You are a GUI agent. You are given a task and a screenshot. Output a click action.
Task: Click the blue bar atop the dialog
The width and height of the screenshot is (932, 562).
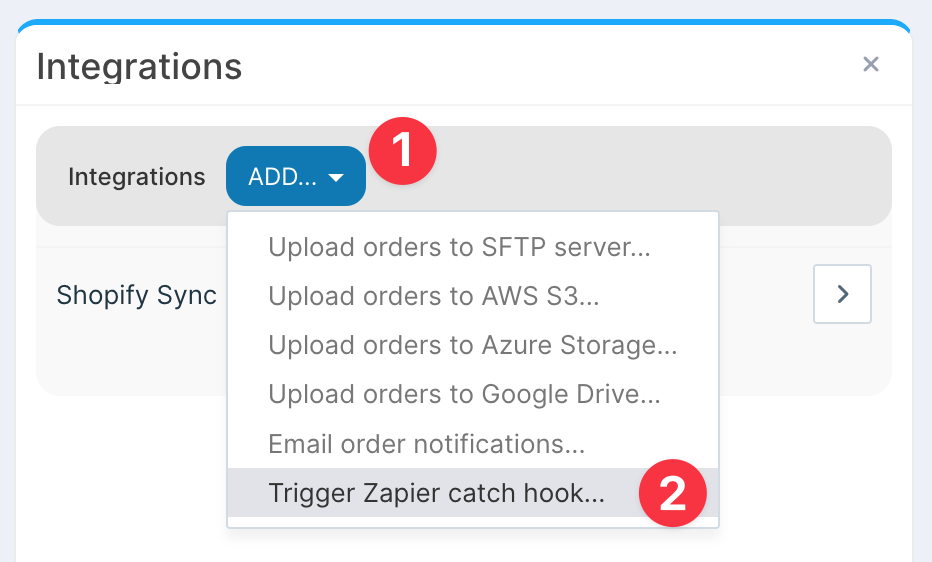[464, 23]
